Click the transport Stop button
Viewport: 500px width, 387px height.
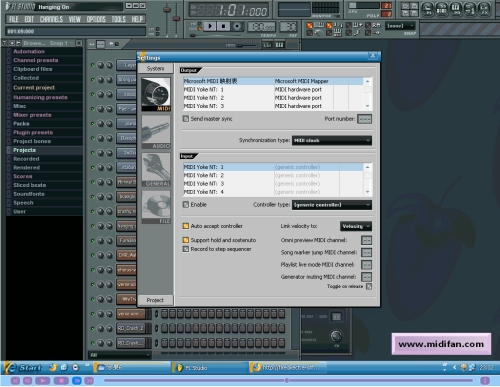pos(224,26)
